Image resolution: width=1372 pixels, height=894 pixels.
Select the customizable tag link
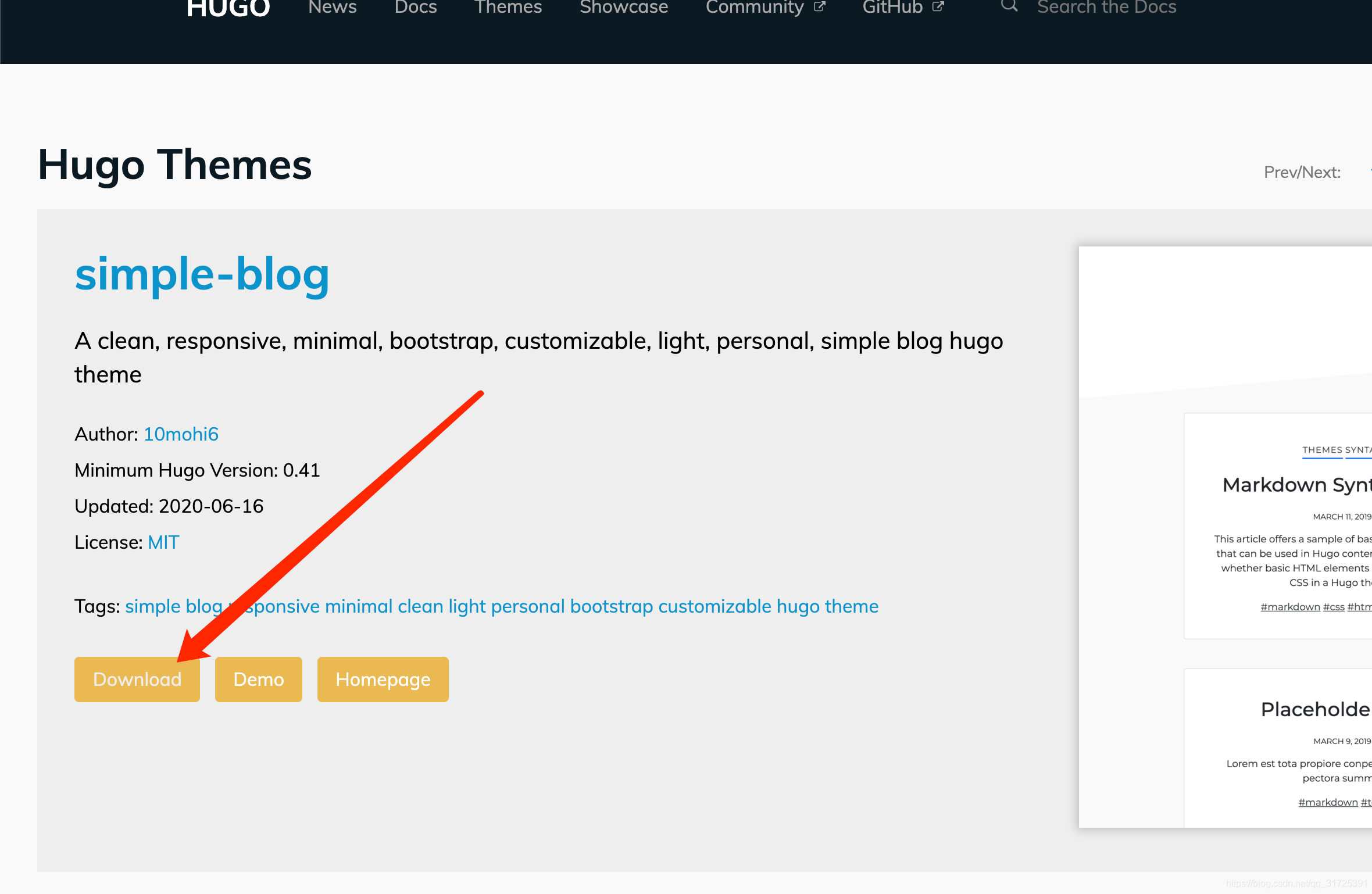[x=714, y=606]
